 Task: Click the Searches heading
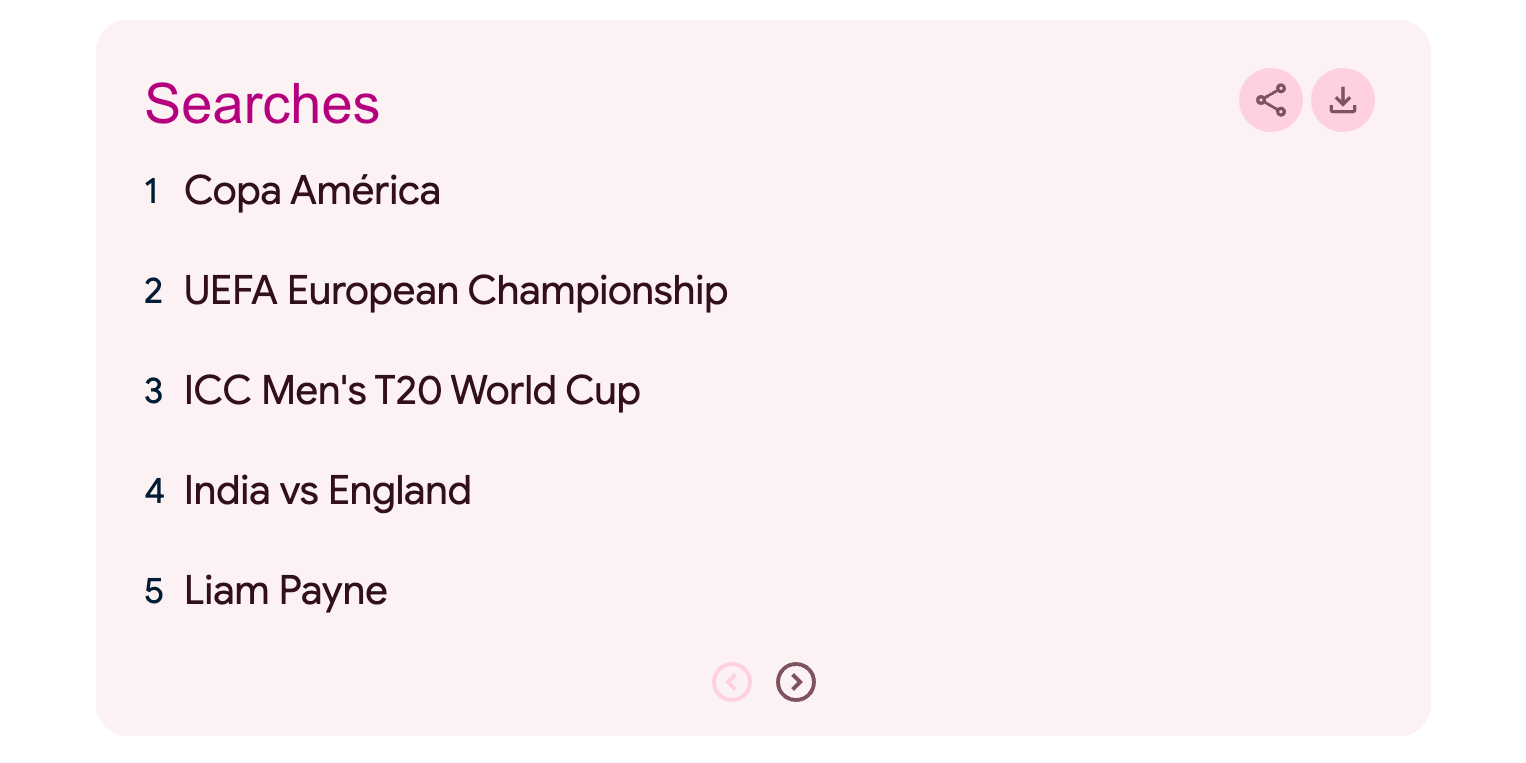click(262, 103)
